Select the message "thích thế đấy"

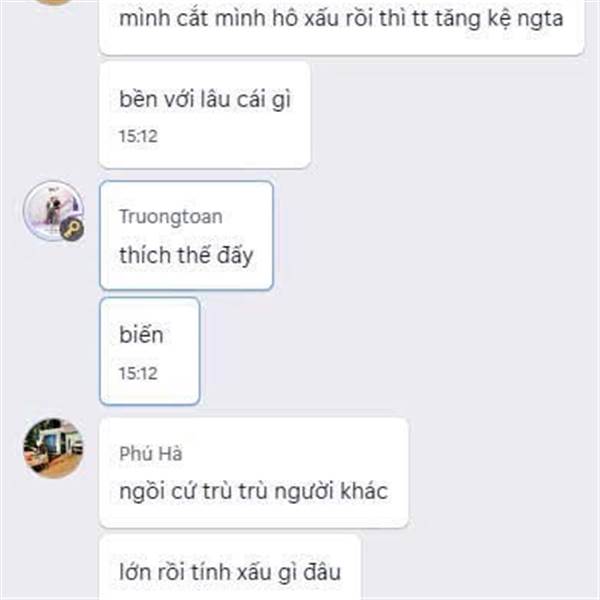tap(186, 235)
